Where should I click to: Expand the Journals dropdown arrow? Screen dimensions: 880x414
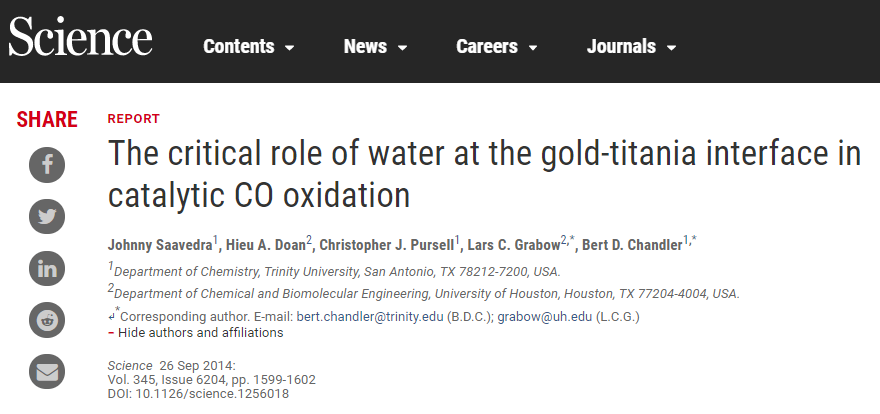(671, 48)
